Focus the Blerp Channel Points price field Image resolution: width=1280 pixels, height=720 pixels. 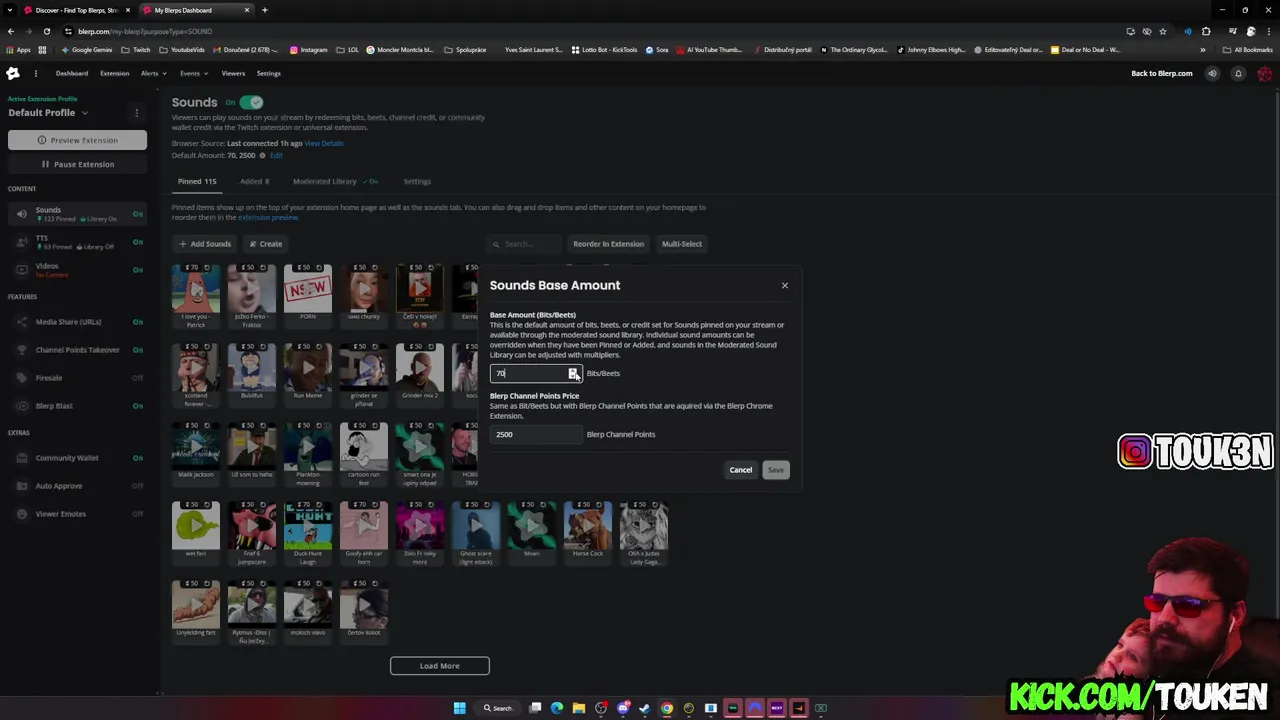point(535,434)
